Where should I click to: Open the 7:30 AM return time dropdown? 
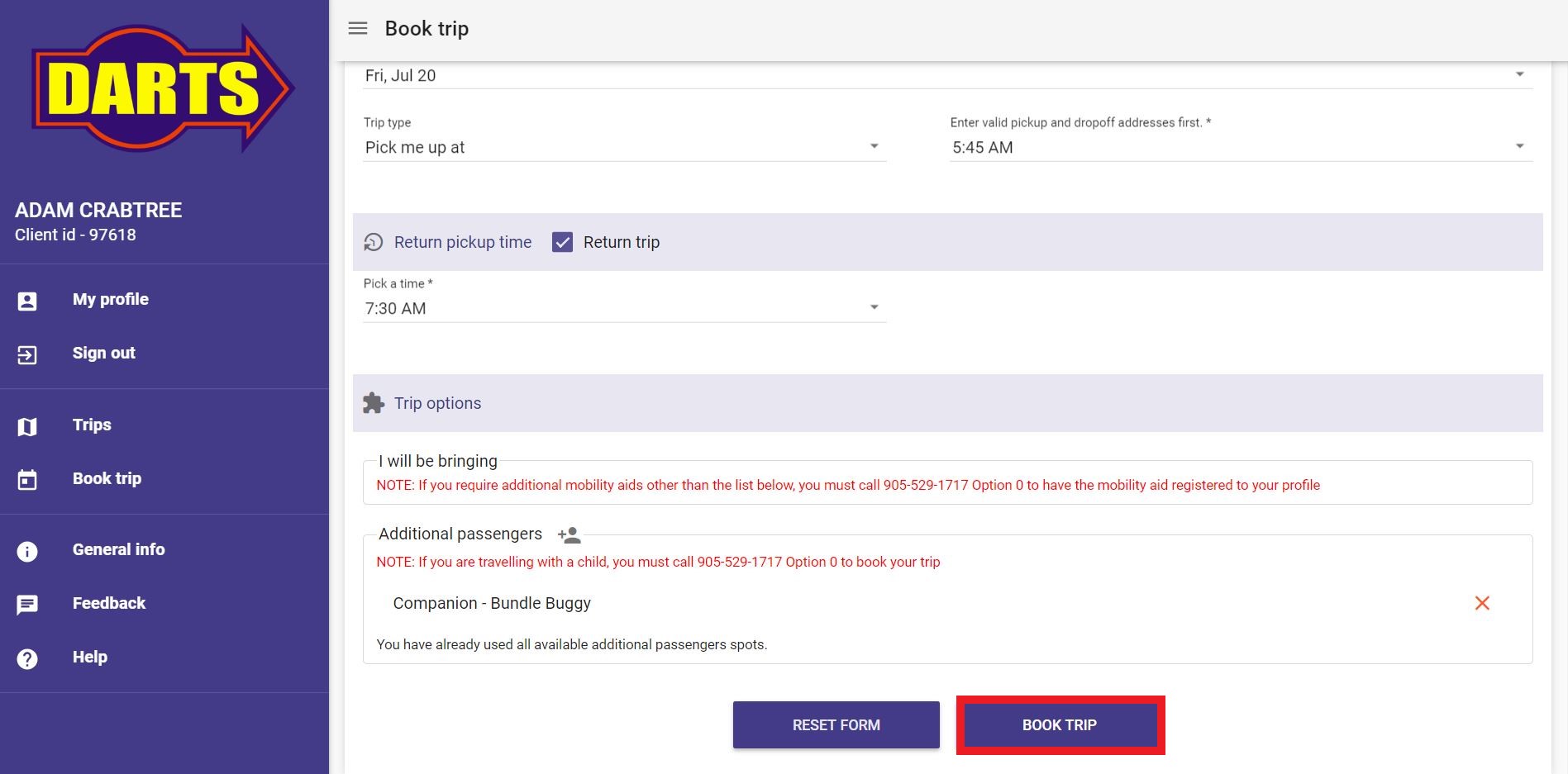click(x=625, y=308)
